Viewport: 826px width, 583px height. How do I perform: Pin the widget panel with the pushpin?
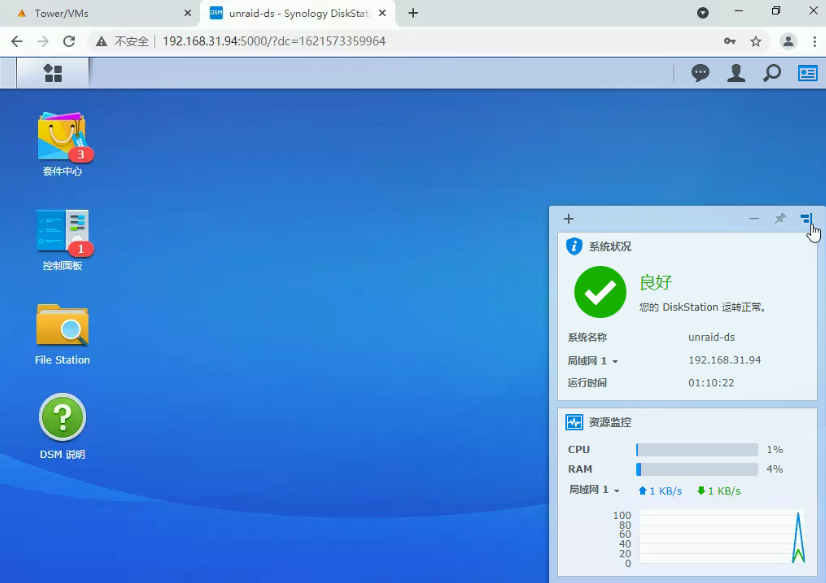pos(780,218)
